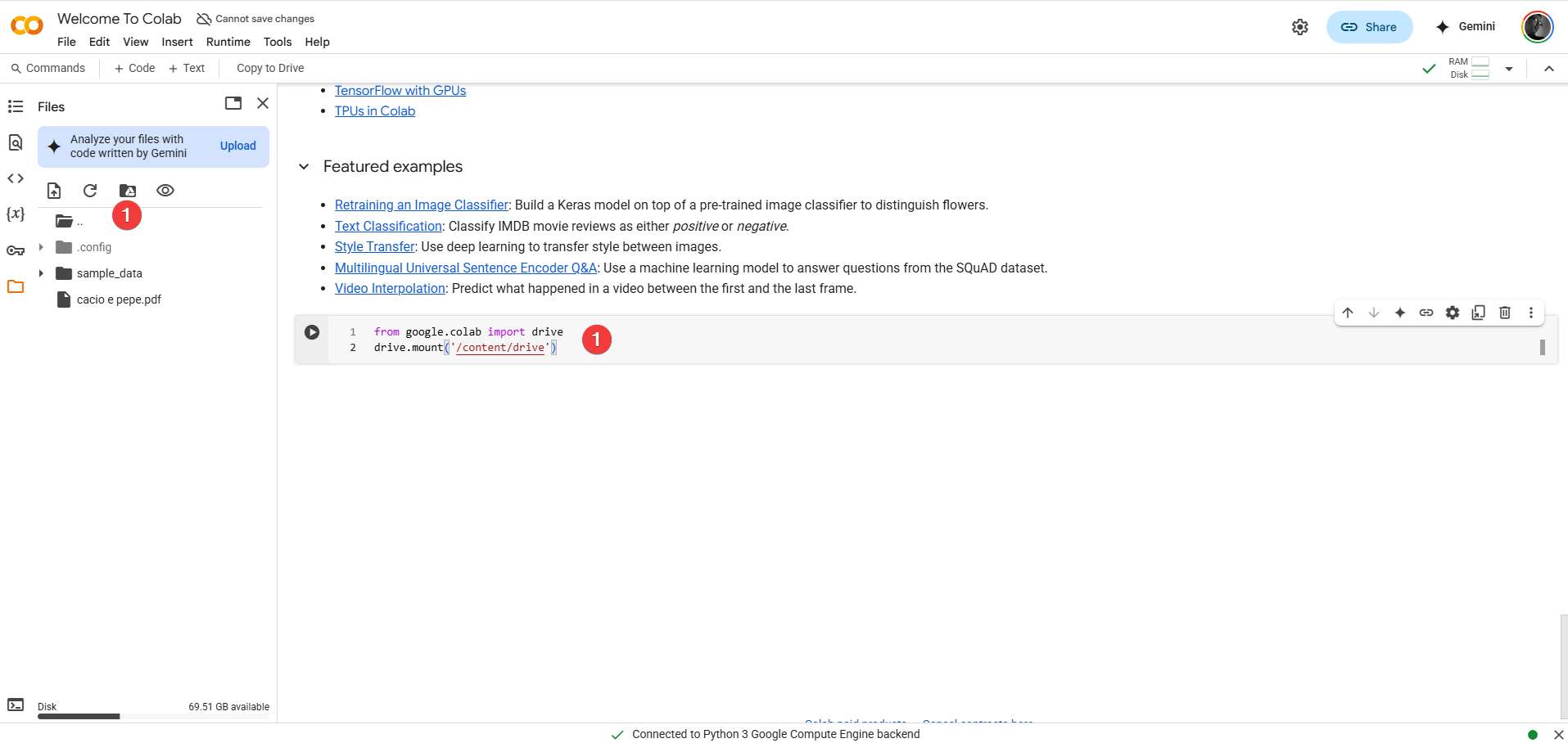Expand the .config folder
This screenshot has height=743, width=1568.
click(x=41, y=247)
